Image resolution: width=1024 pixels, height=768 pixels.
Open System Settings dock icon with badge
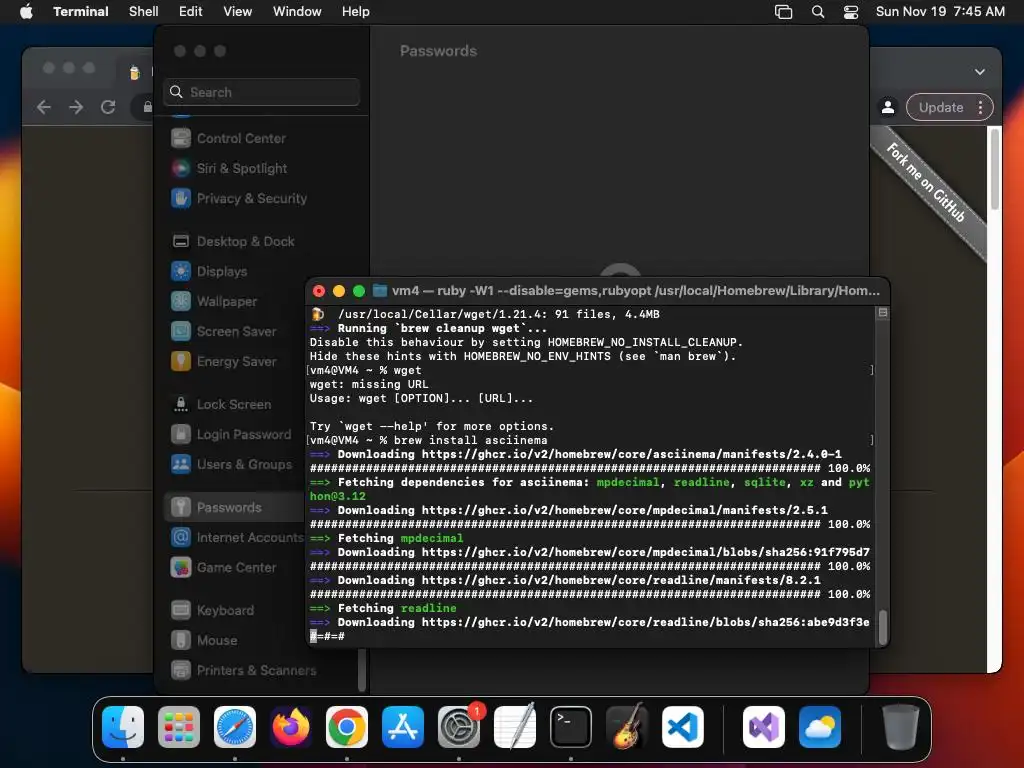tap(459, 727)
